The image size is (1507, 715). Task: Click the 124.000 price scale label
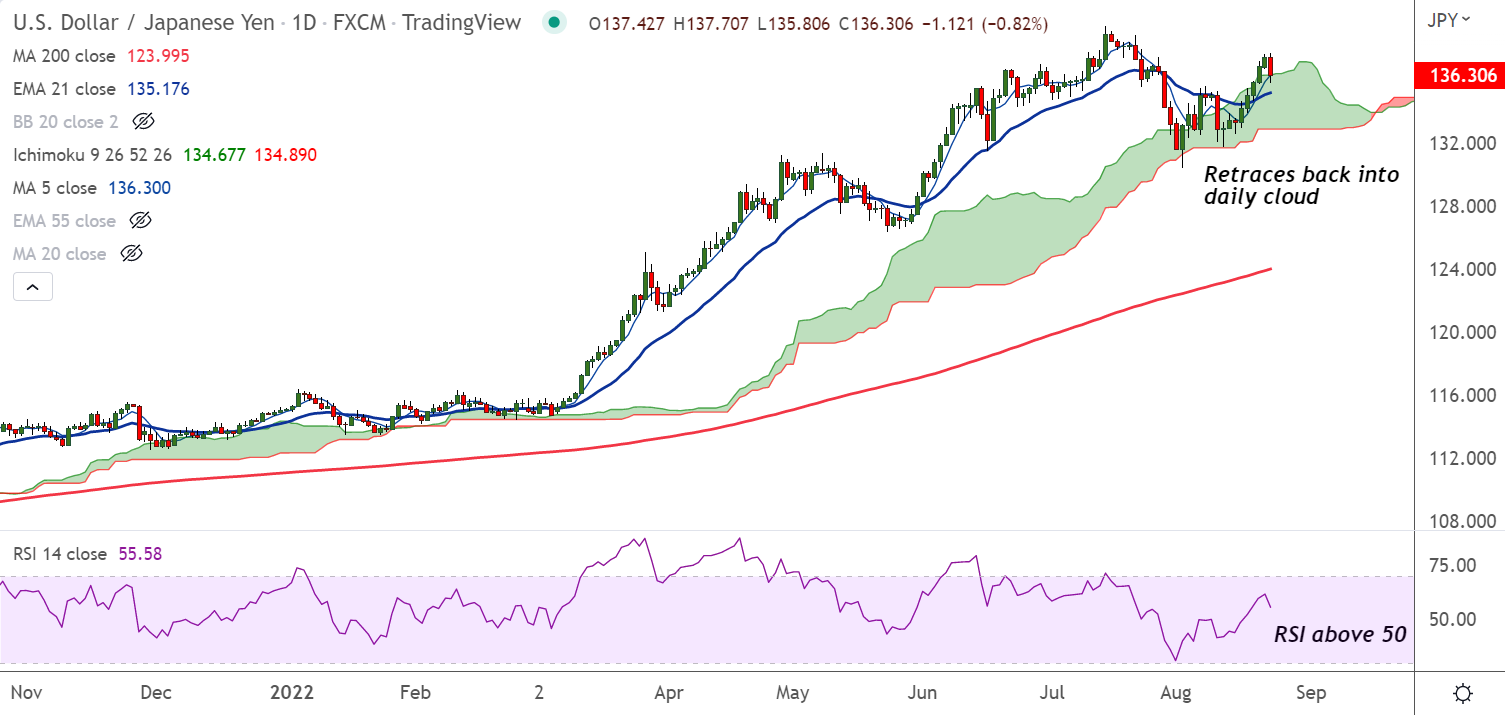coord(1463,270)
